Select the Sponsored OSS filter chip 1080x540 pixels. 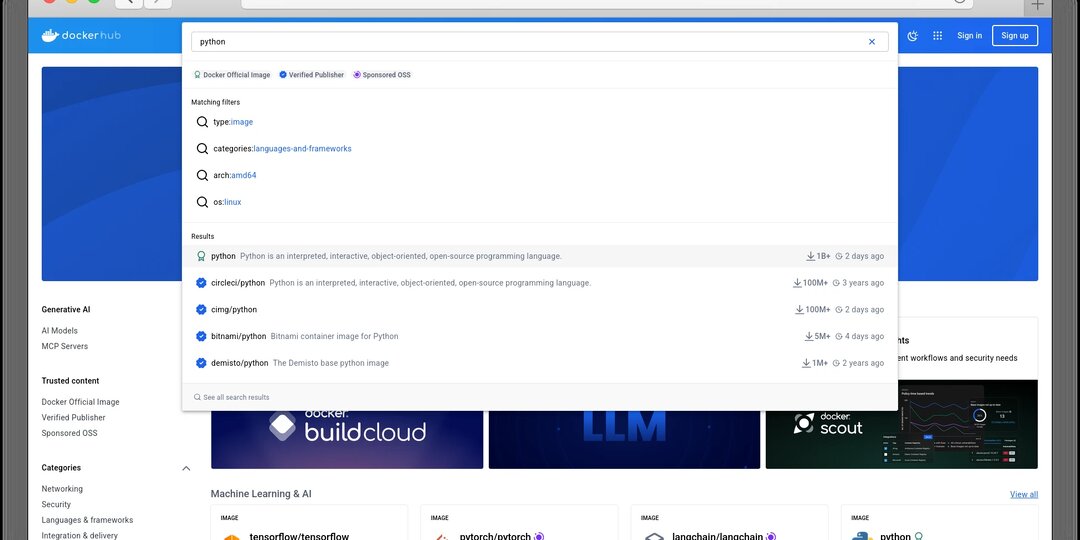click(x=382, y=74)
